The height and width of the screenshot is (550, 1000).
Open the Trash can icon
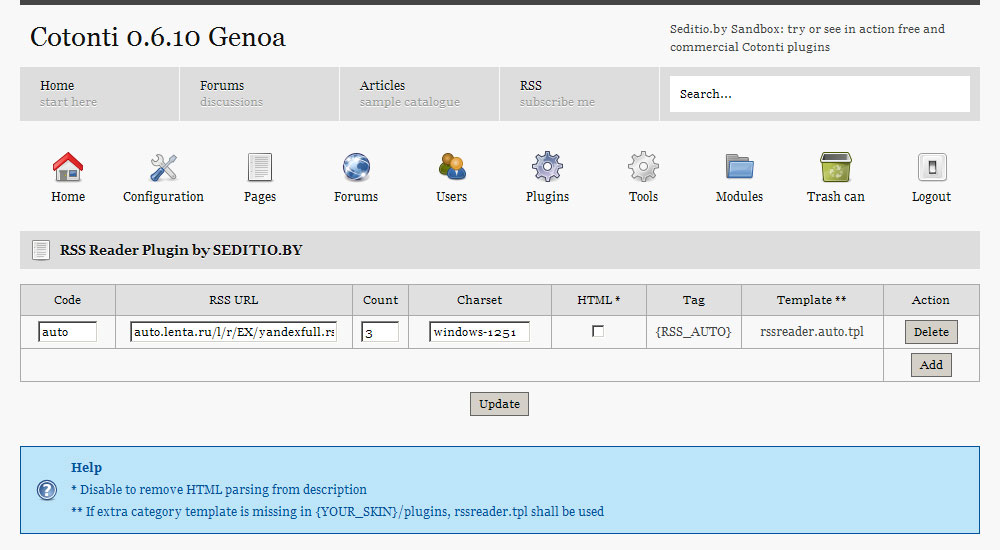click(835, 168)
